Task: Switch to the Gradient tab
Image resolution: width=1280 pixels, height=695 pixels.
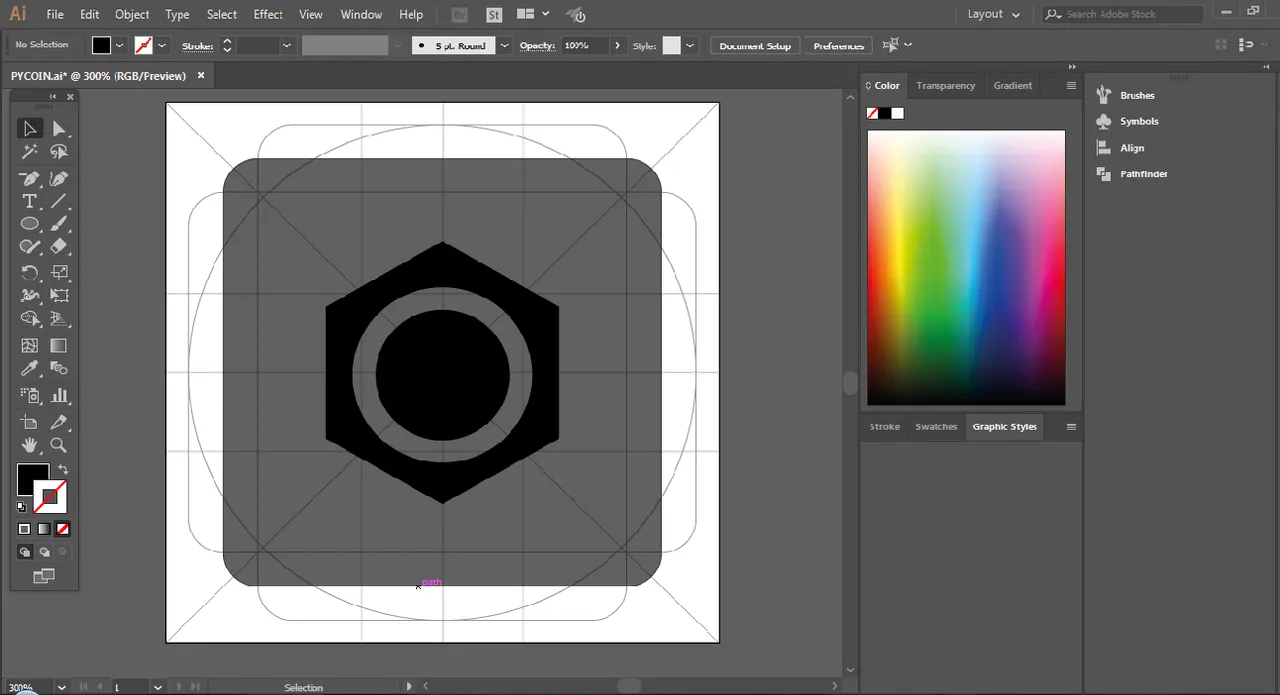Action: (x=1012, y=86)
